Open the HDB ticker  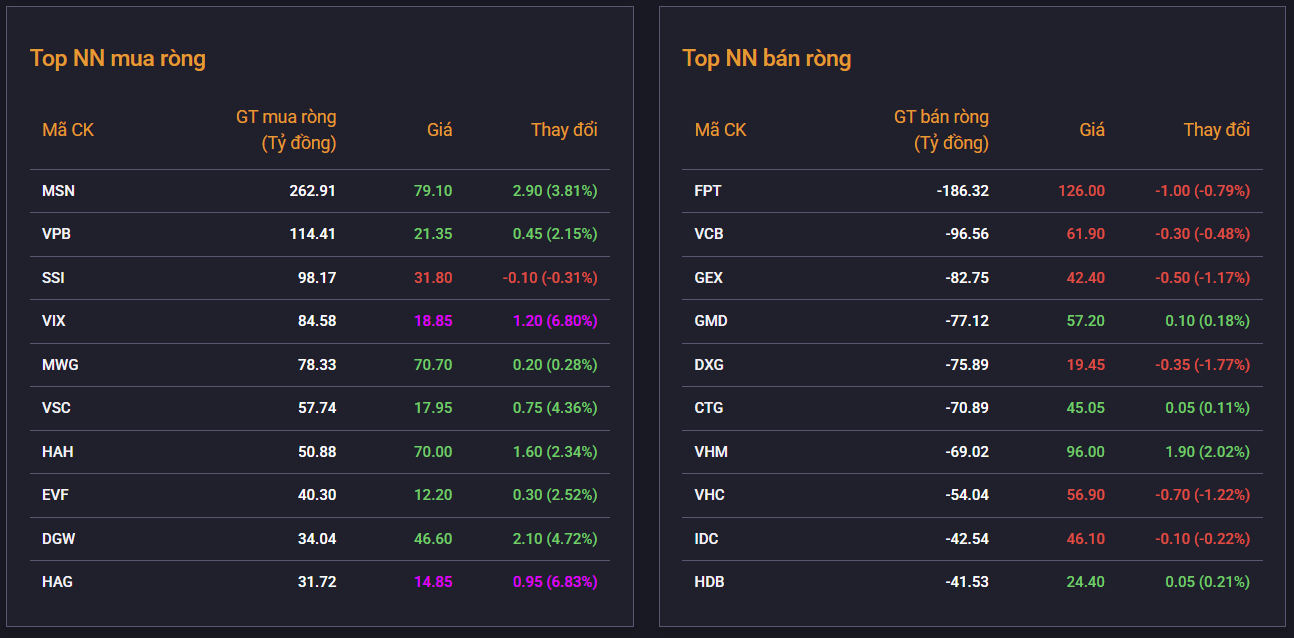710,582
